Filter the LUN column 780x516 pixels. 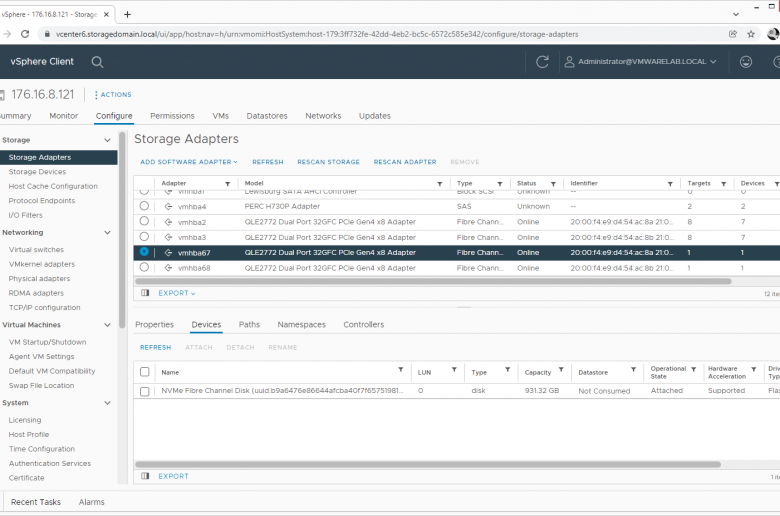tap(454, 369)
